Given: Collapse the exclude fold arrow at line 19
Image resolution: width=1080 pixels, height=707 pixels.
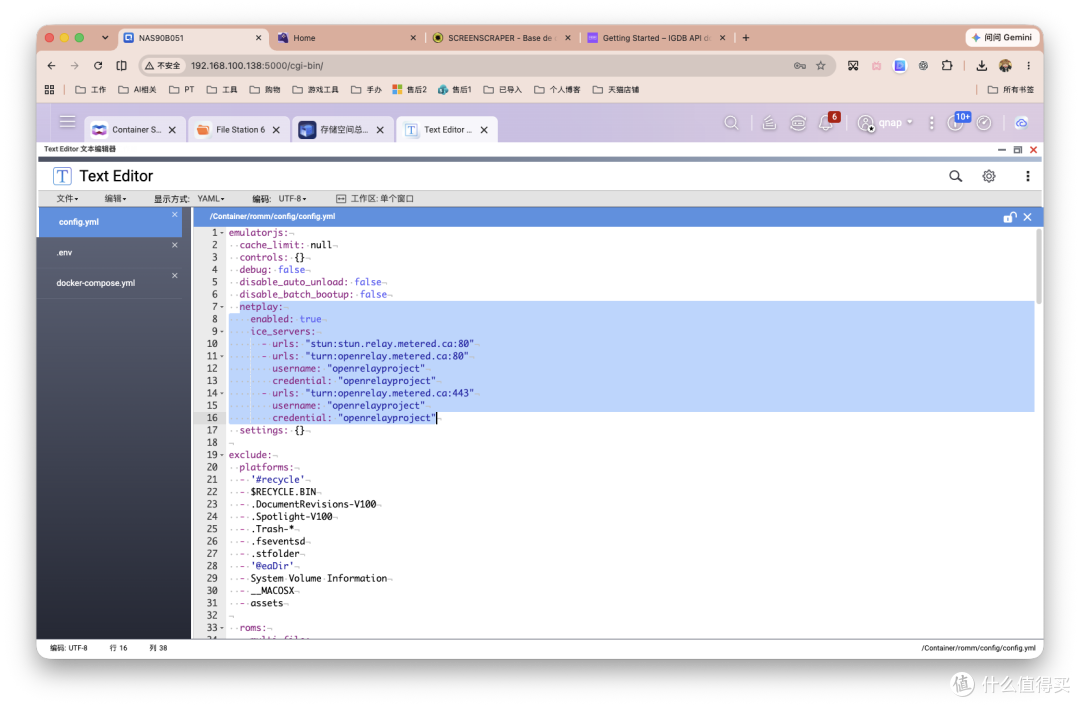Looking at the screenshot, I should [222, 455].
